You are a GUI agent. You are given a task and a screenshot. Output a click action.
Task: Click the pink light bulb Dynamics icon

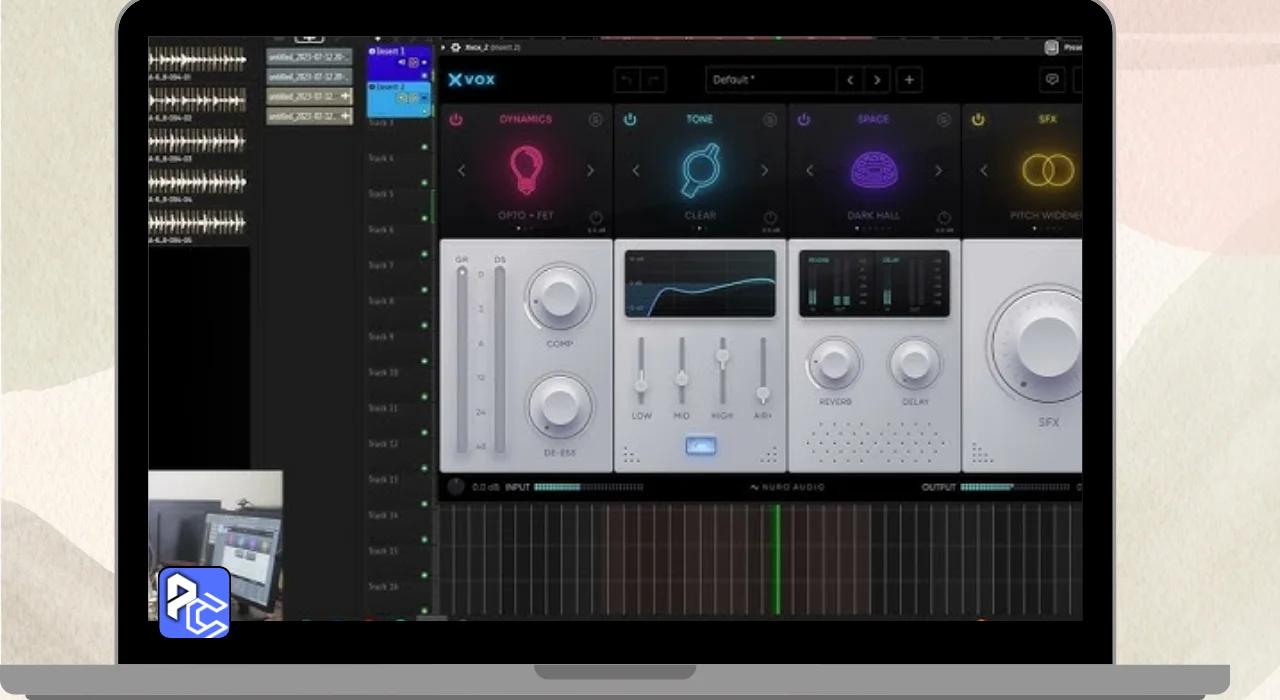526,169
